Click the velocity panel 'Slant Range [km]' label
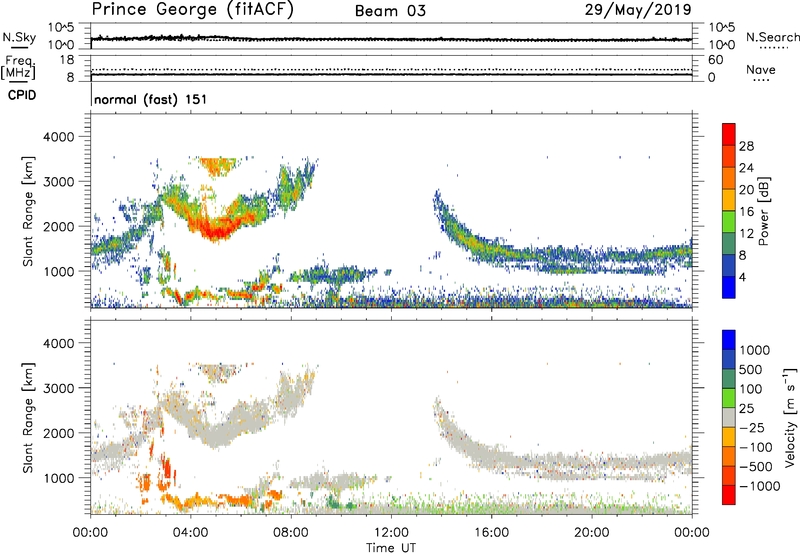 coord(28,417)
